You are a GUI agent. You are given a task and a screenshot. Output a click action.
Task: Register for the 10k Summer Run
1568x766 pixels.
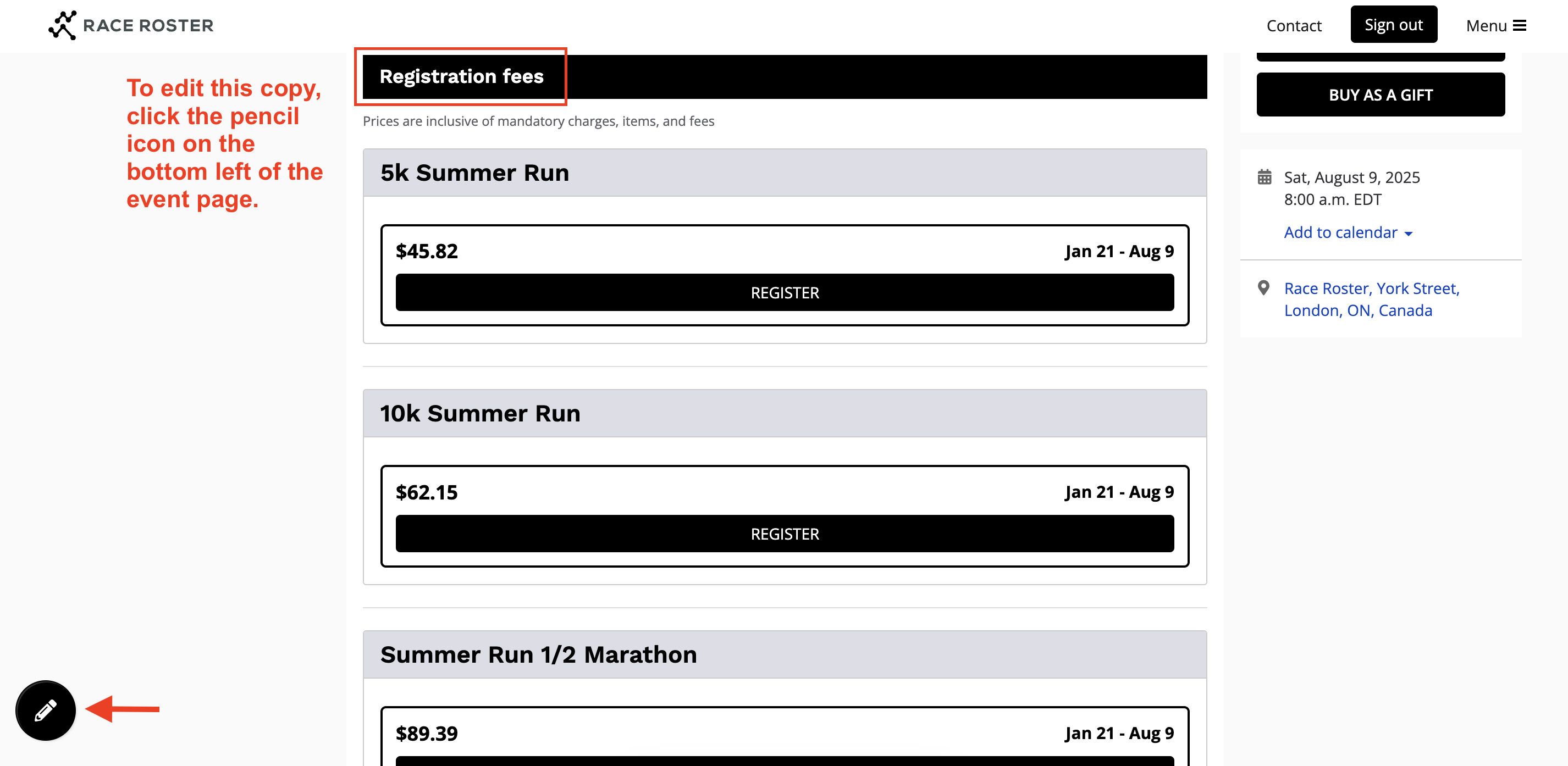tap(784, 534)
